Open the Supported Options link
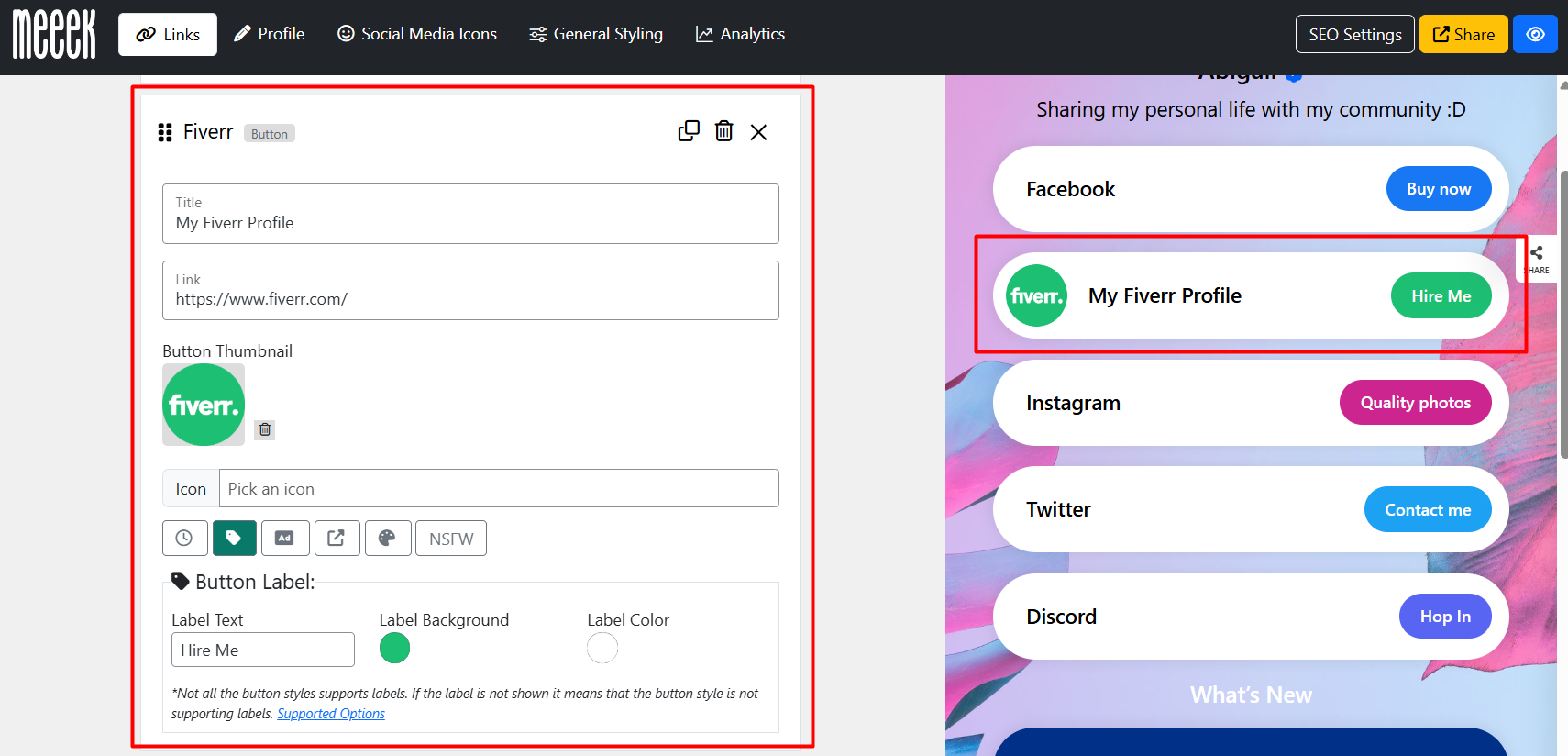The width and height of the screenshot is (1568, 756). point(331,714)
